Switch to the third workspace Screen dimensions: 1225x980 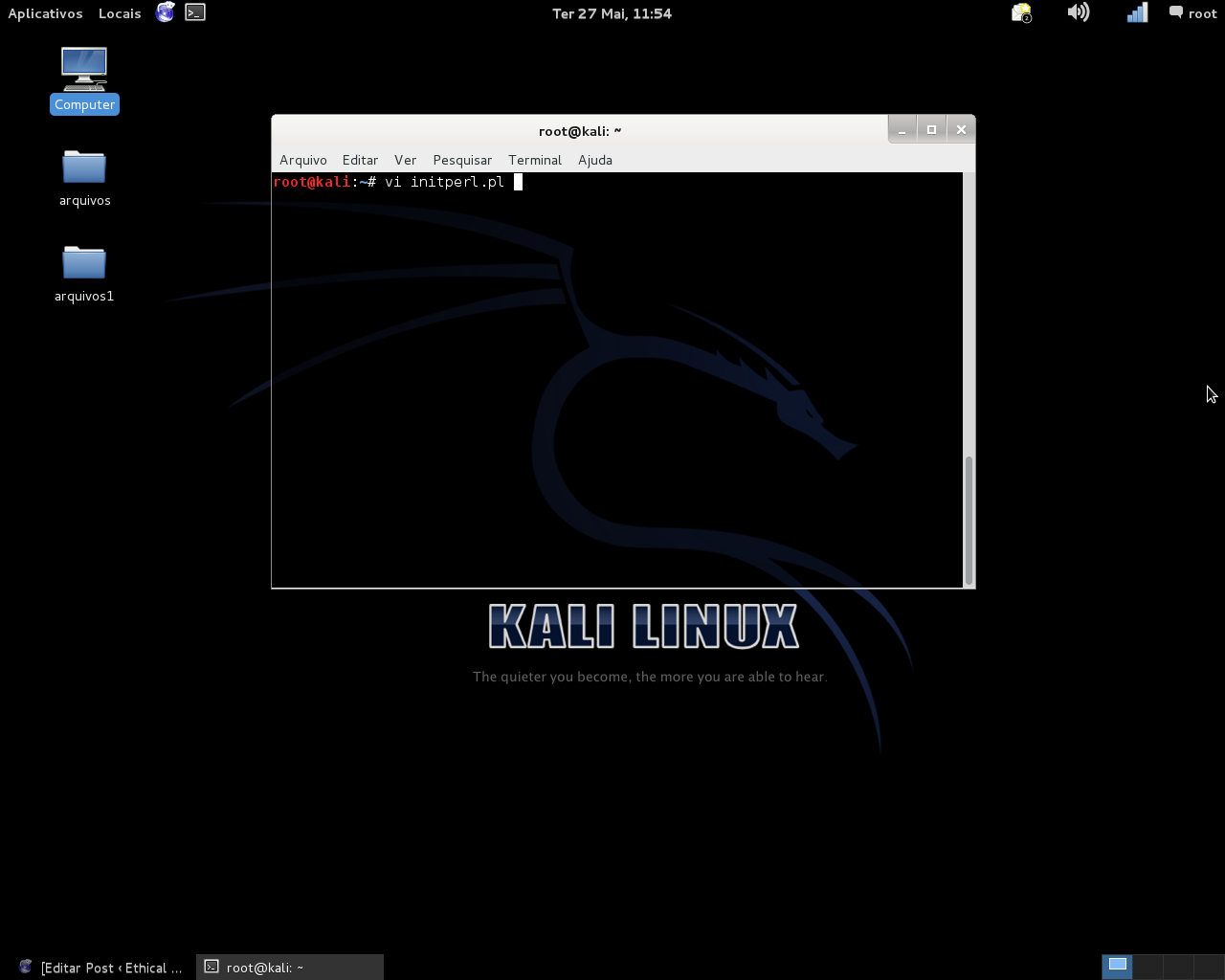coord(1178,967)
